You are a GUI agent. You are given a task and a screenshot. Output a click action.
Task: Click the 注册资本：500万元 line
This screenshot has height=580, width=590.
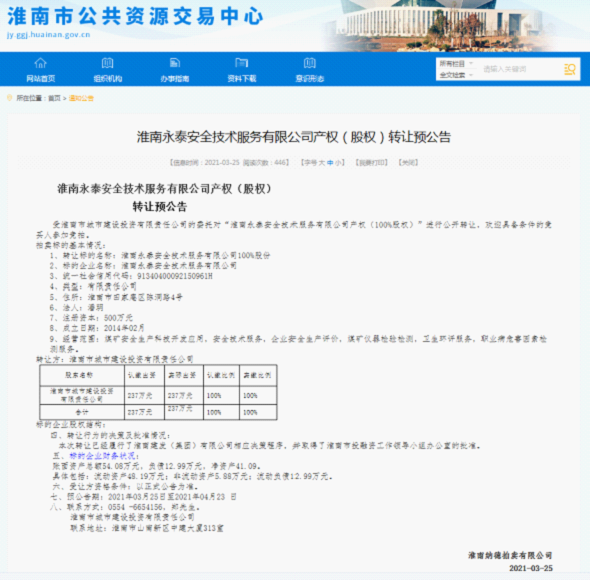(91, 318)
